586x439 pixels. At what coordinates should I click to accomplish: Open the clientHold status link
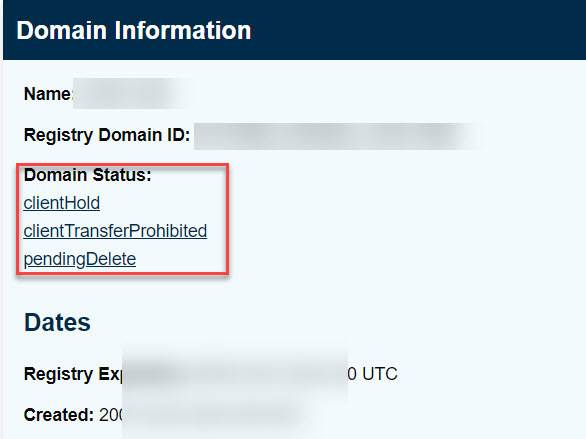pos(62,203)
